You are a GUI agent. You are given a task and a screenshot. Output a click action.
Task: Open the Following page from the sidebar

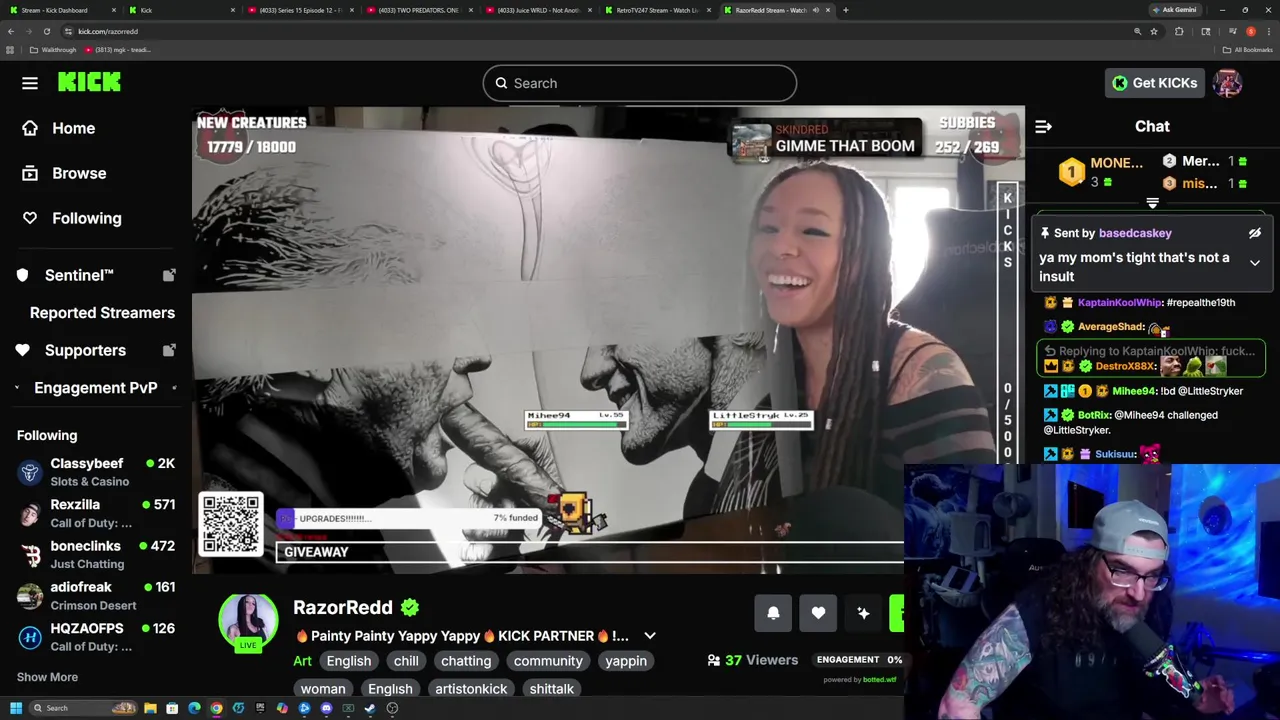click(x=72, y=218)
